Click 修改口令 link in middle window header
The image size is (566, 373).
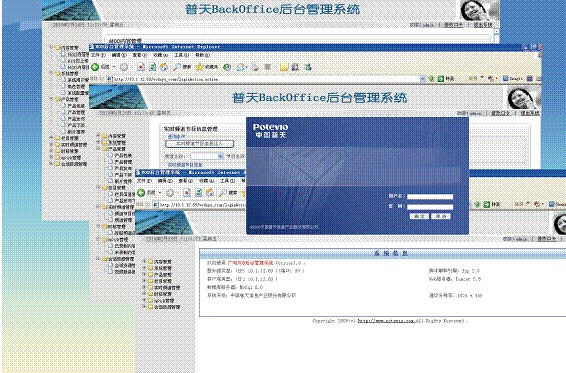(500, 113)
